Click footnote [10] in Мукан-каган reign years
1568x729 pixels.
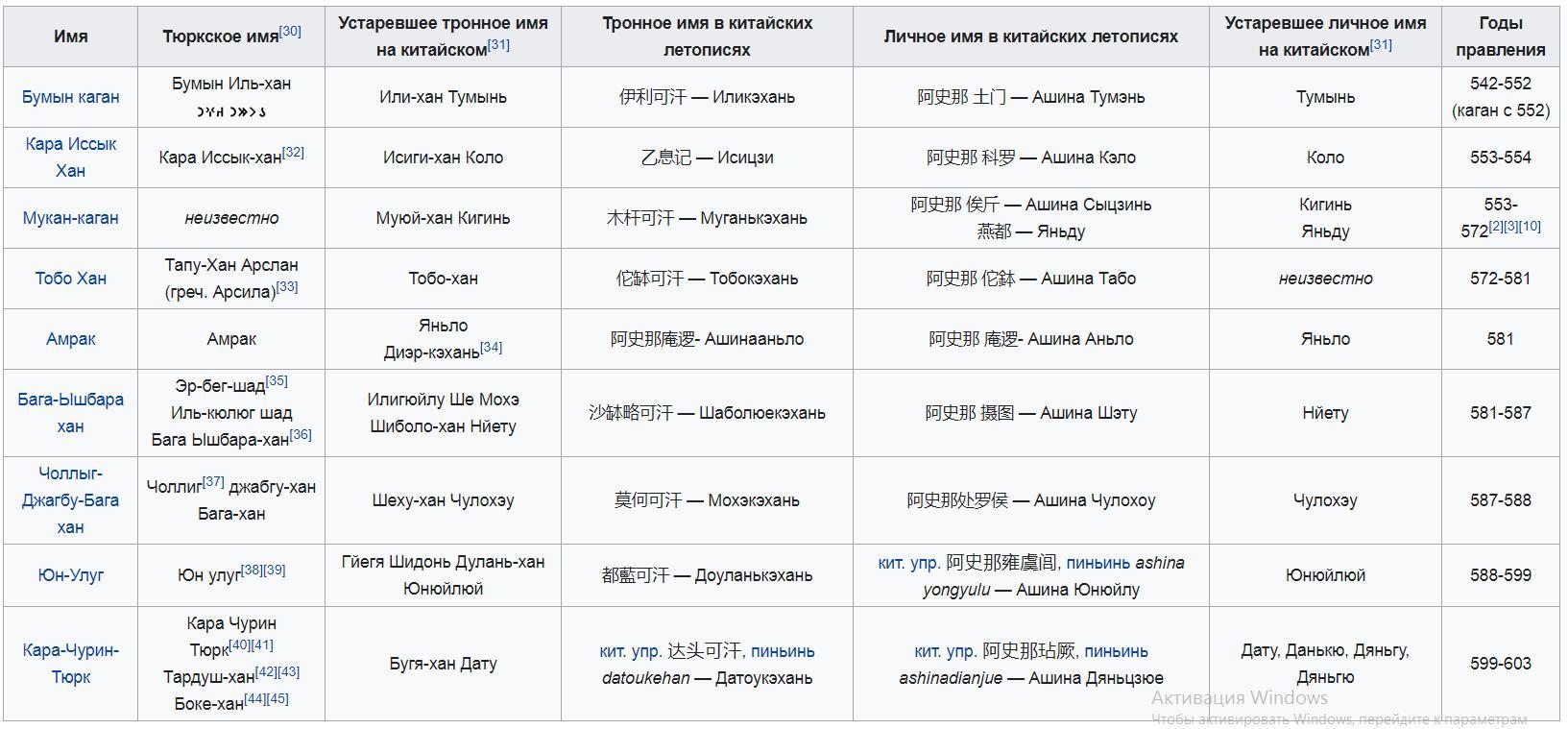tap(1530, 226)
